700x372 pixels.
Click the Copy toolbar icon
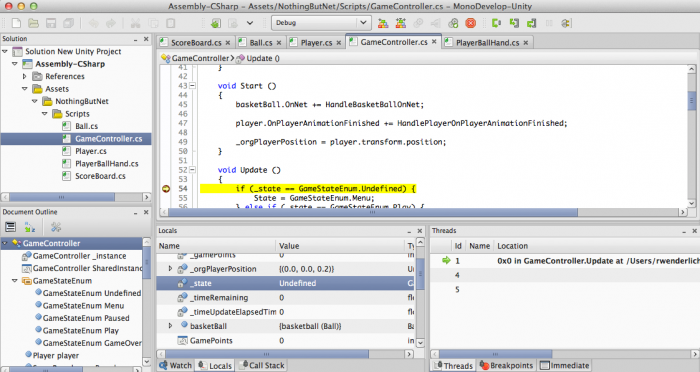pyautogui.click(x=153, y=23)
